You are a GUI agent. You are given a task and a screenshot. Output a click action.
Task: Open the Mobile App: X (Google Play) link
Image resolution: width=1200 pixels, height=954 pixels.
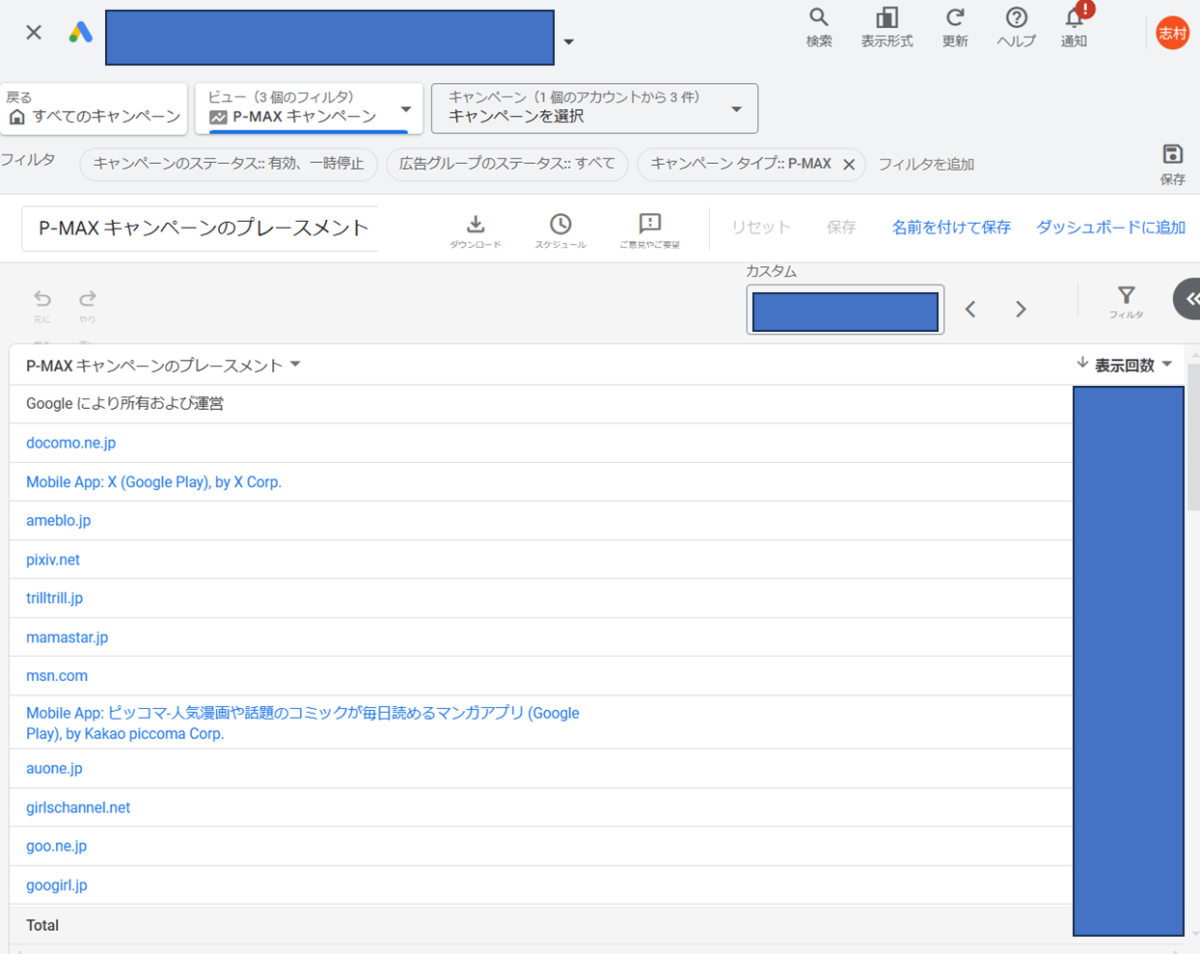click(154, 482)
